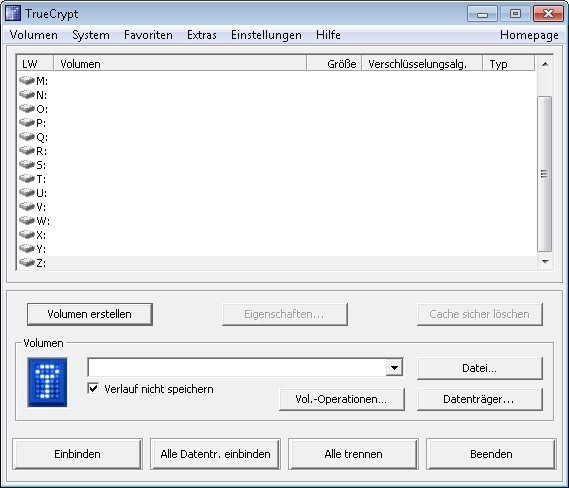The height and width of the screenshot is (488, 569).
Task: Select the Z: drive icon
Action: (x=27, y=262)
